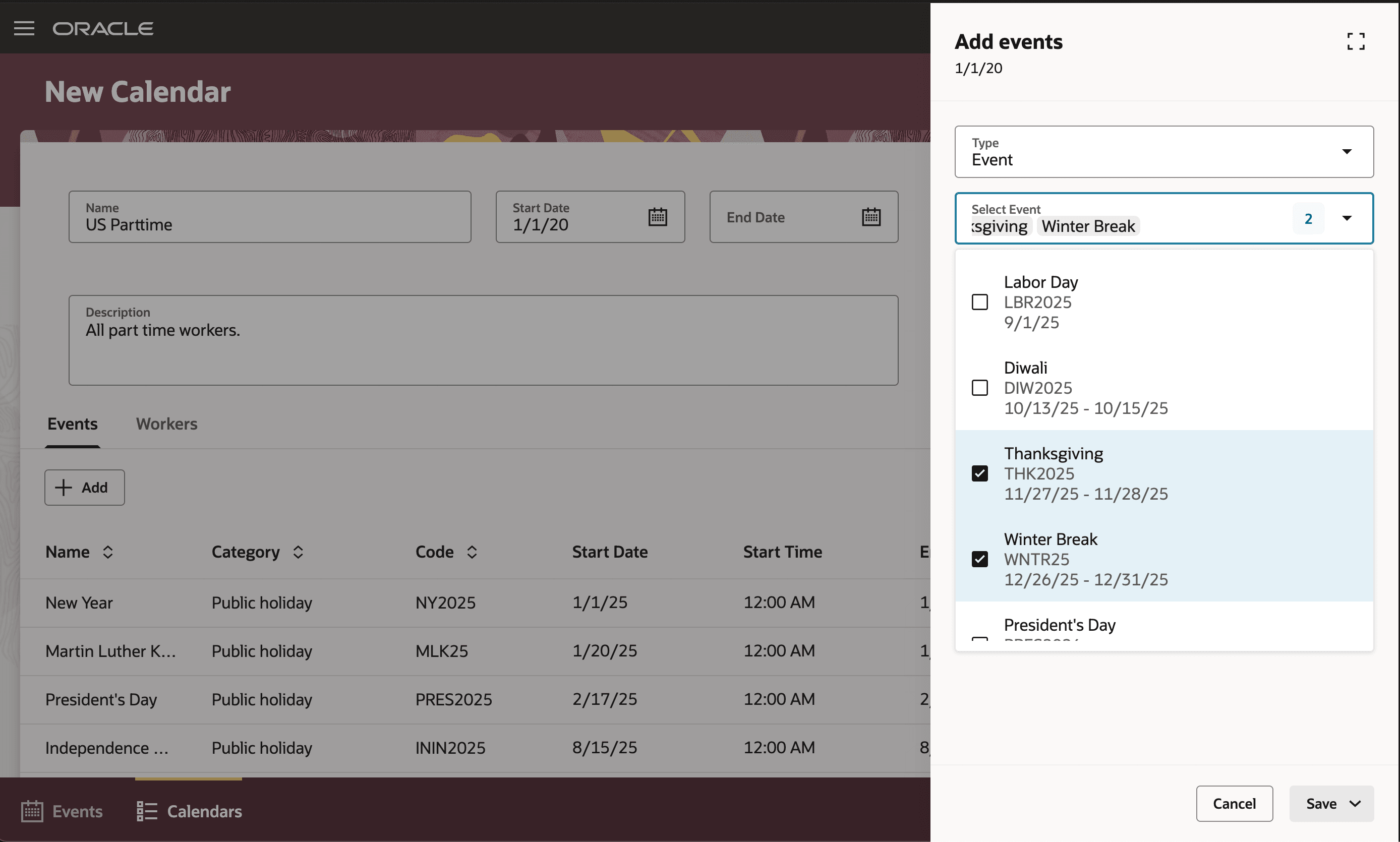Open Events from the bottom navigation
The height and width of the screenshot is (842, 1400).
[x=62, y=811]
